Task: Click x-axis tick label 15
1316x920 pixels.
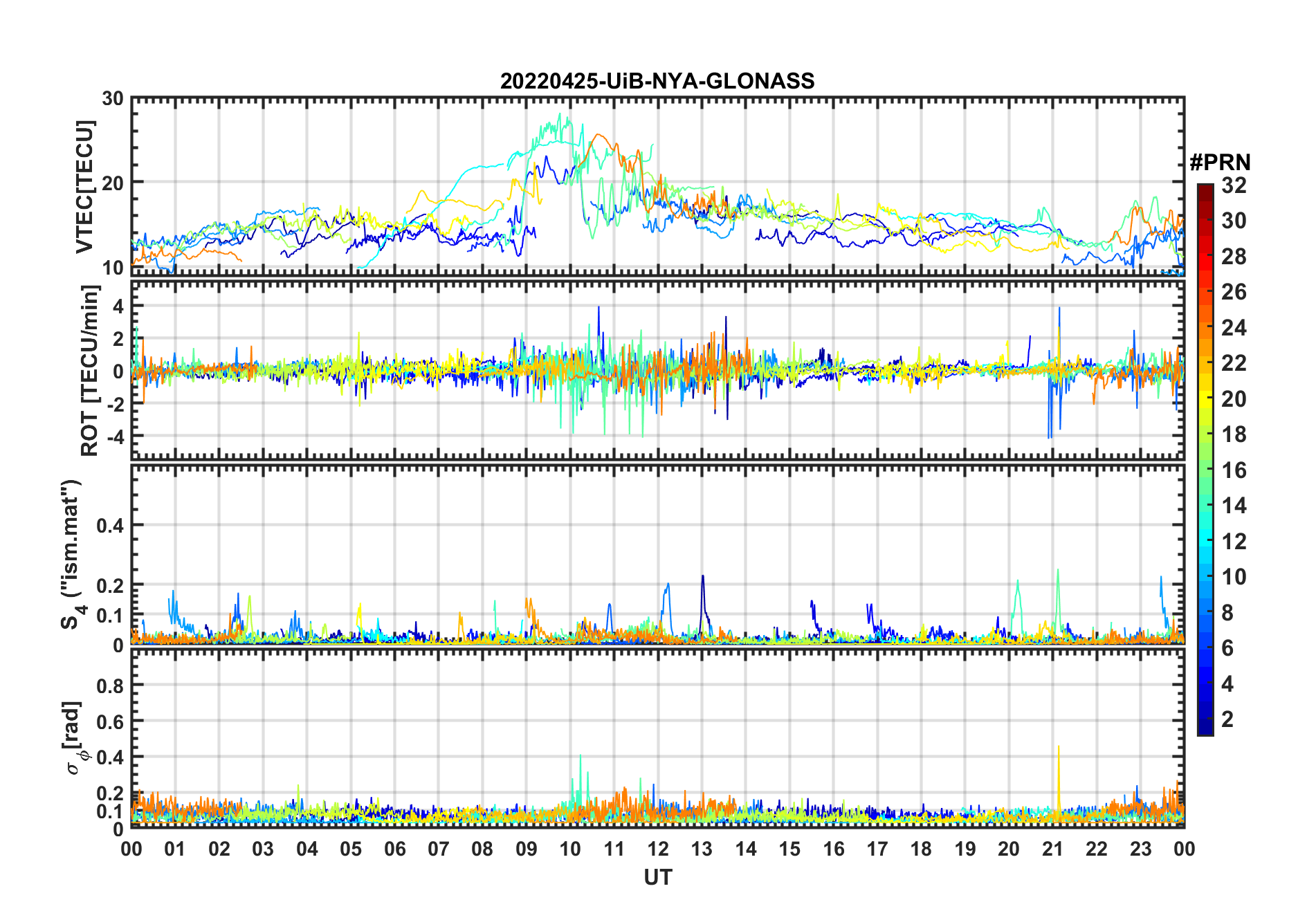Action: pyautogui.click(x=789, y=849)
